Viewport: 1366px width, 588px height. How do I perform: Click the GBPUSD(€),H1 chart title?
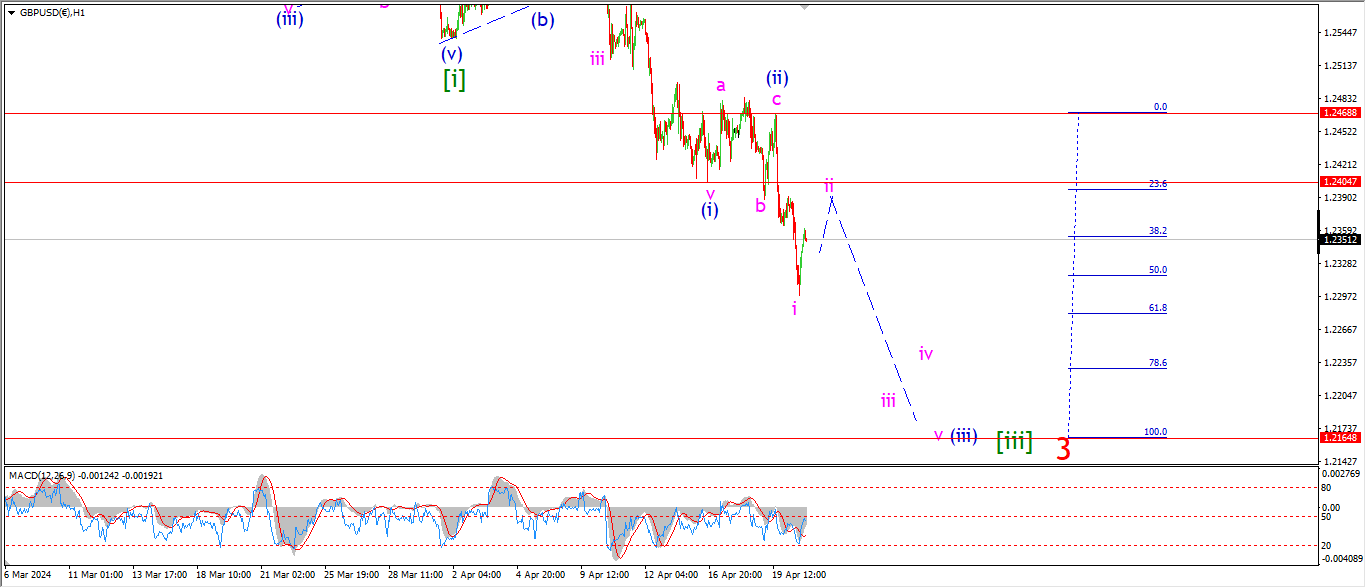[x=52, y=13]
